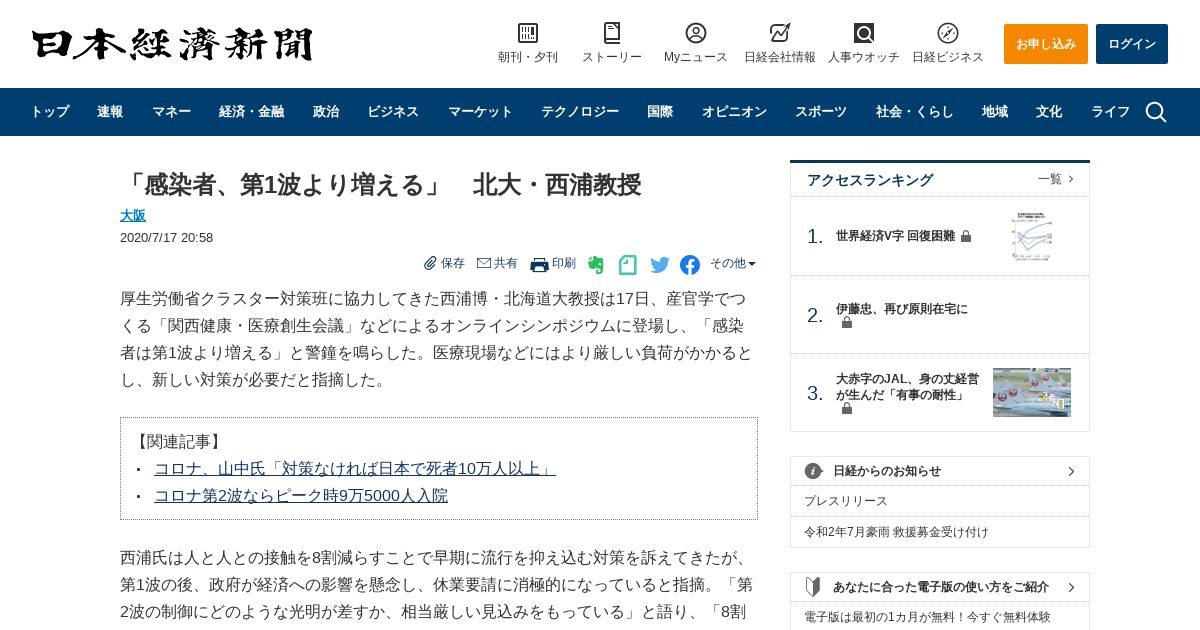This screenshot has height=630, width=1200.
Task: Click the article date 2020/7/17 20:58
Action: (x=166, y=238)
